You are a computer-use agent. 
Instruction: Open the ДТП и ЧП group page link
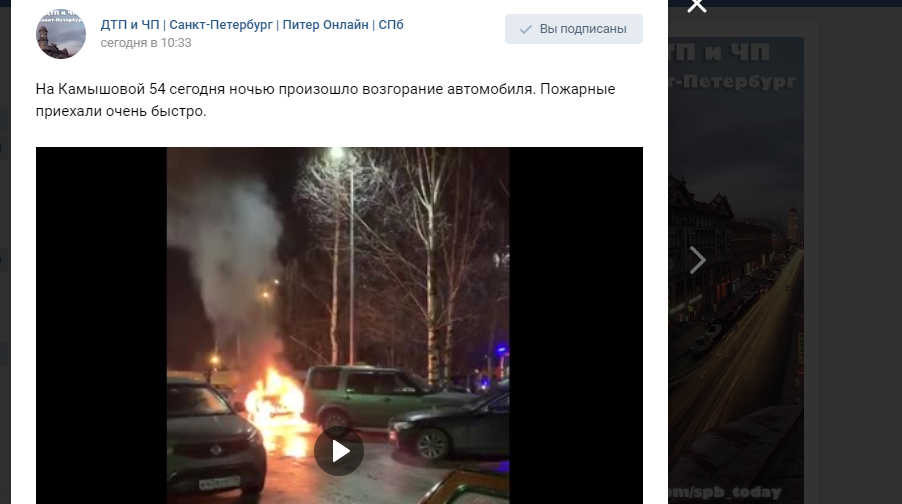pos(252,25)
